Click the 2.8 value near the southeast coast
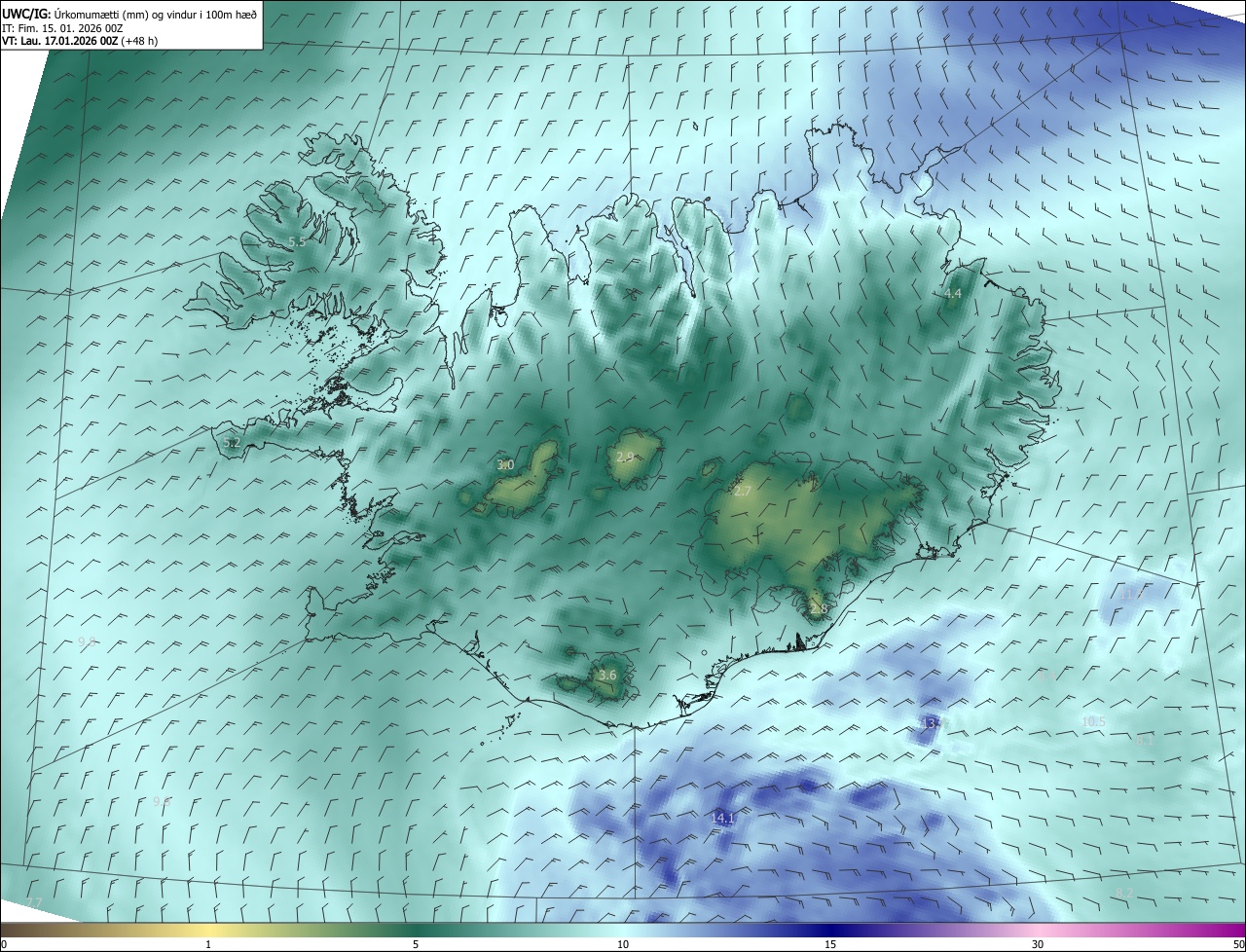The width and height of the screenshot is (1246, 952). [818, 609]
